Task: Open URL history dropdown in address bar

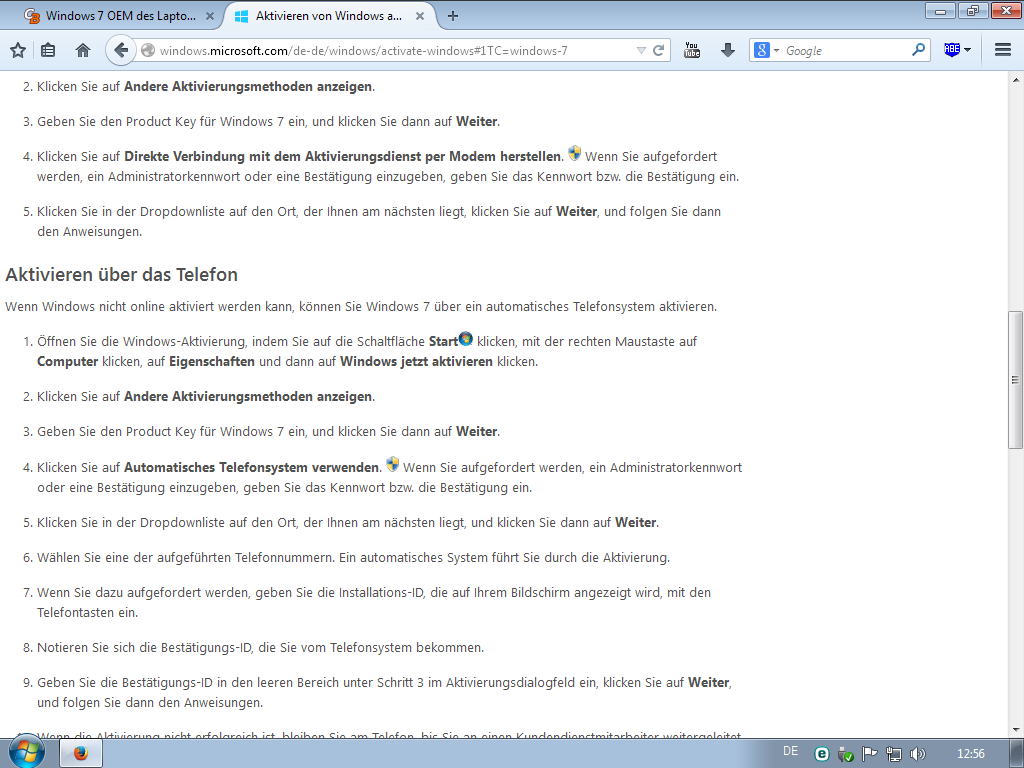Action: [x=641, y=50]
